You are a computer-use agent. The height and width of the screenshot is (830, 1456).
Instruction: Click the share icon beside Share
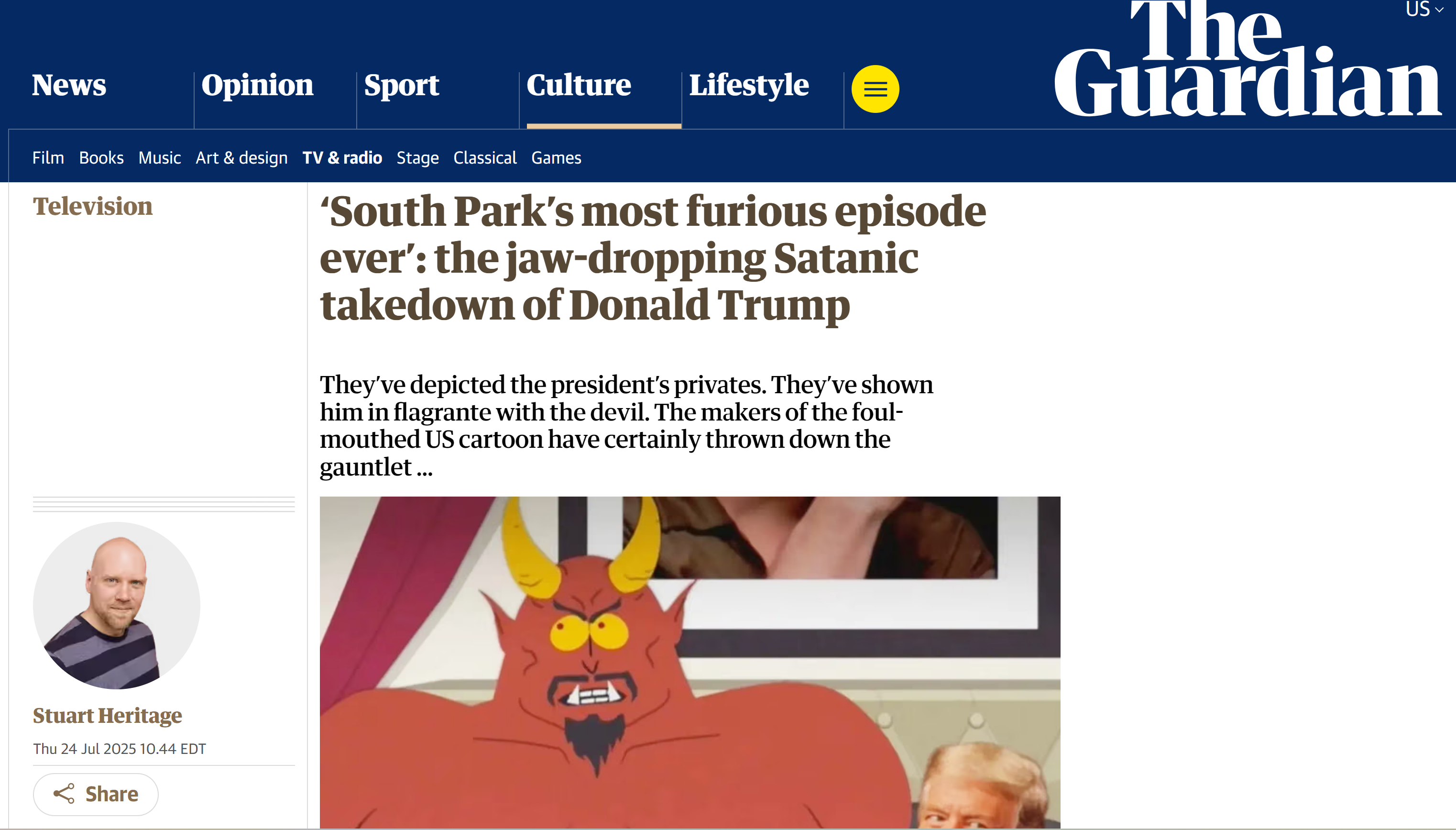point(64,794)
